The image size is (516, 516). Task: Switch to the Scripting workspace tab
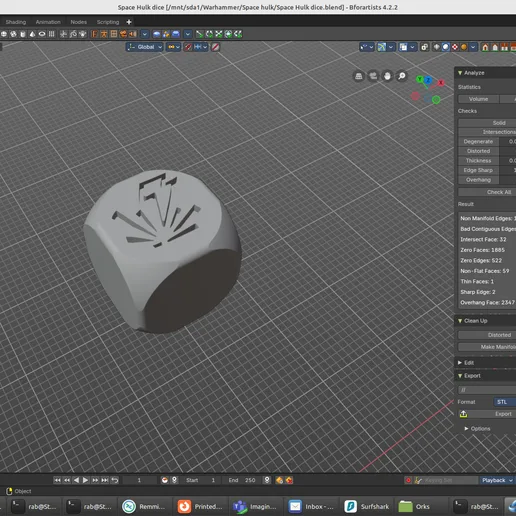point(108,22)
